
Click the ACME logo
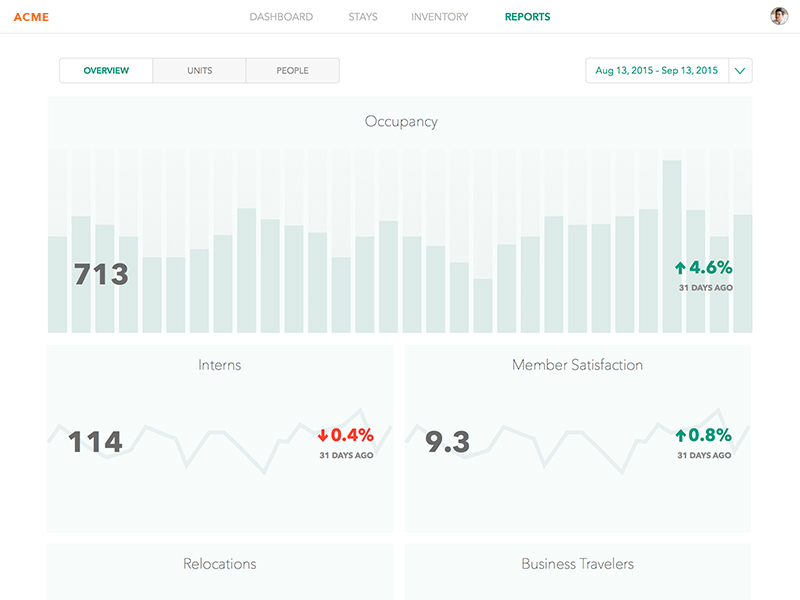coord(31,17)
